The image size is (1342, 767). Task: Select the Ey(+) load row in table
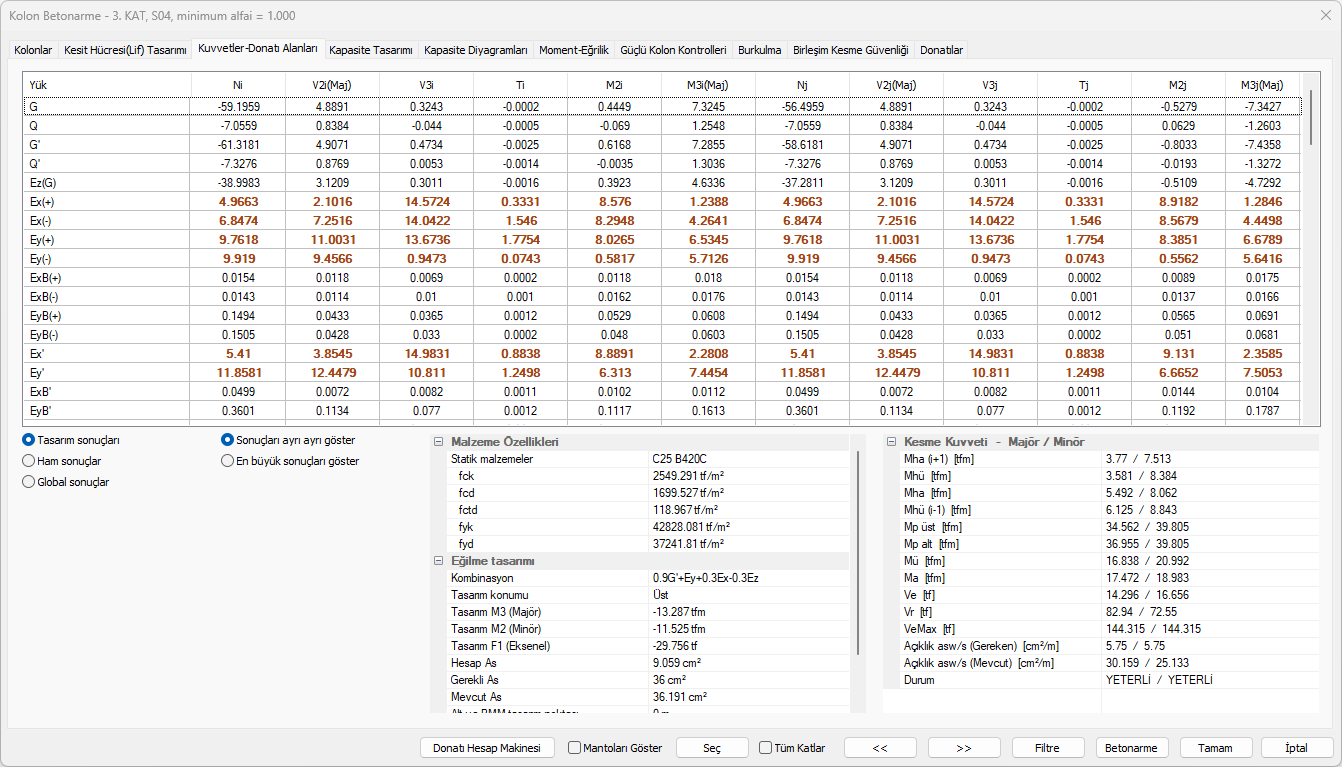click(41, 240)
